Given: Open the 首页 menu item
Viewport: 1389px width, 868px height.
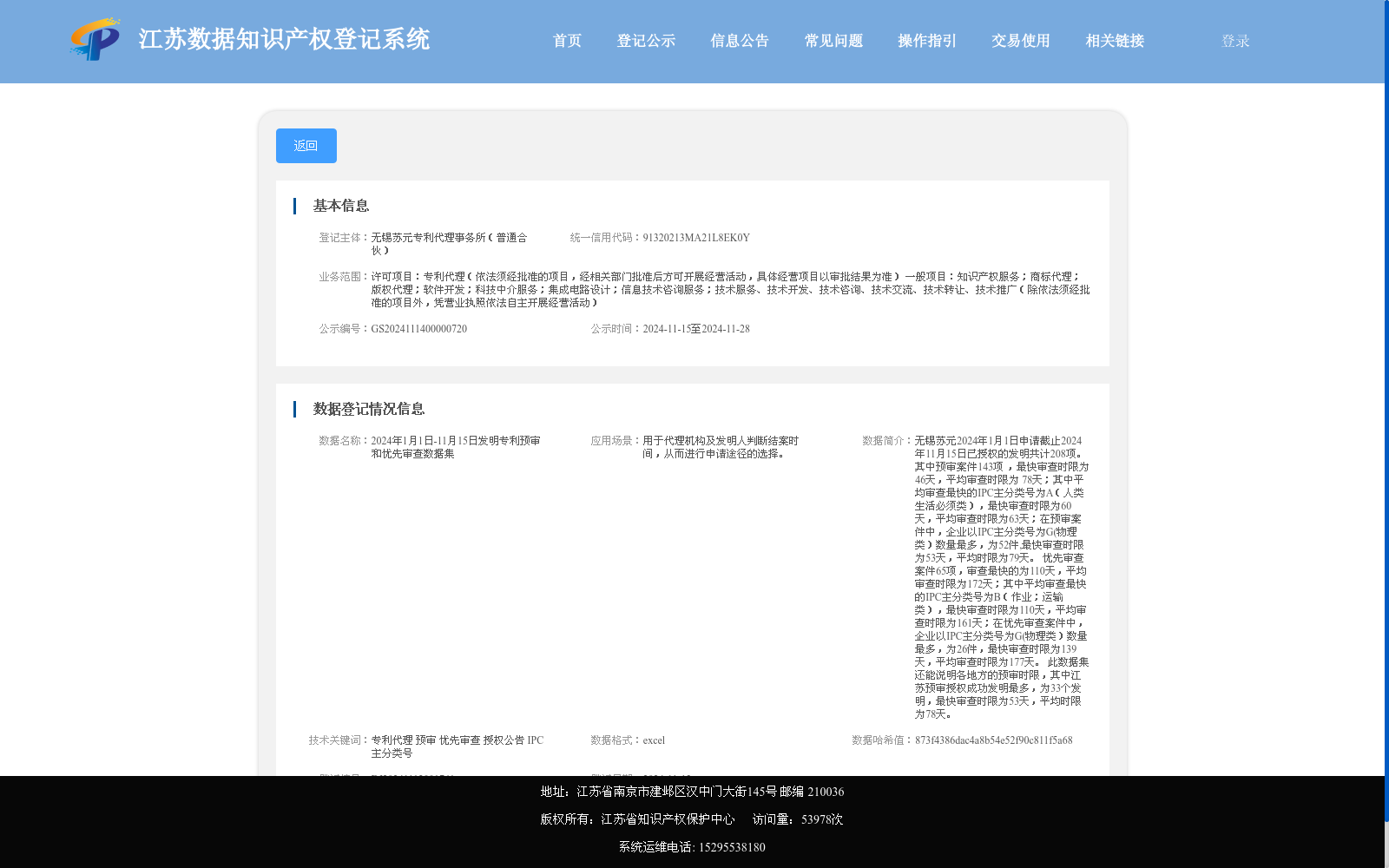Looking at the screenshot, I should (567, 41).
